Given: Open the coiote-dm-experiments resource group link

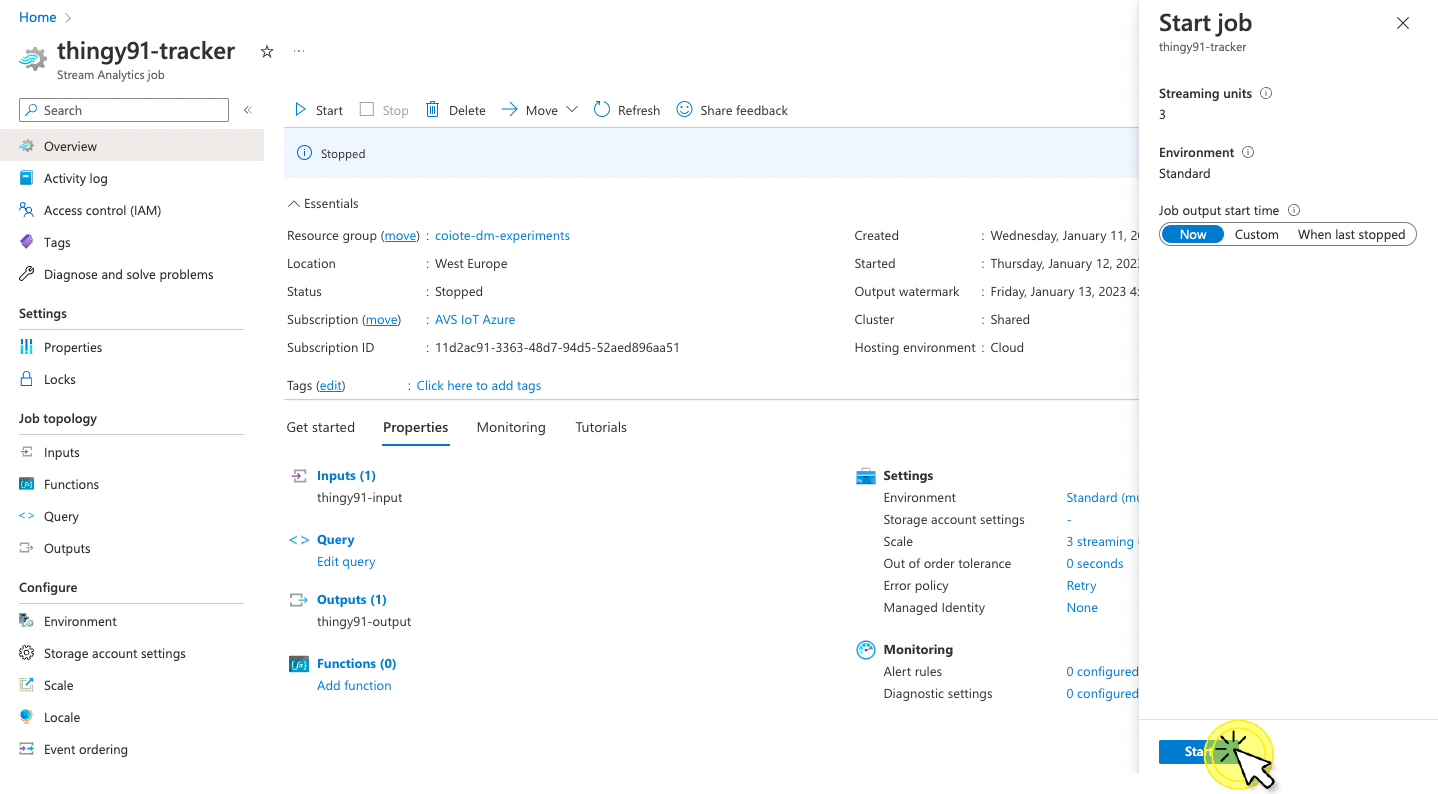Looking at the screenshot, I should [x=502, y=236].
